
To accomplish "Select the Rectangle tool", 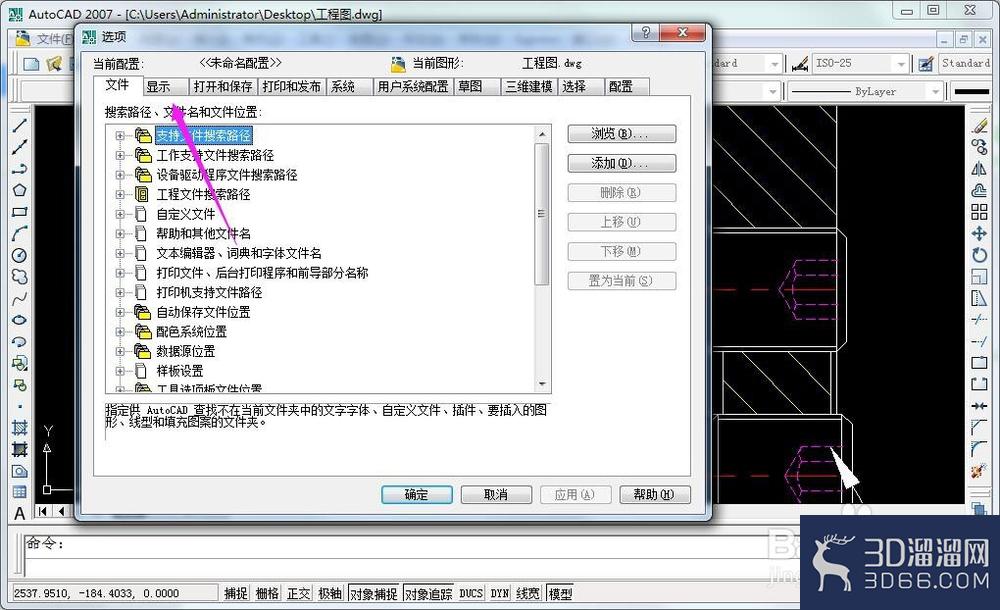I will click(19, 212).
